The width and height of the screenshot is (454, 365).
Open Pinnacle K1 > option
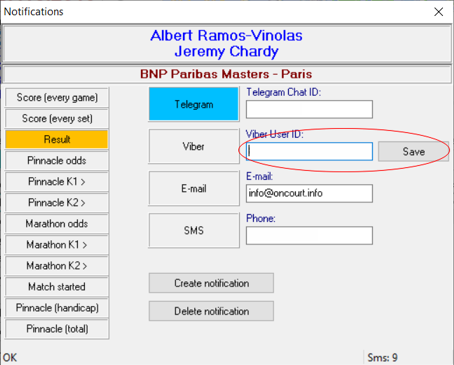coord(57,182)
